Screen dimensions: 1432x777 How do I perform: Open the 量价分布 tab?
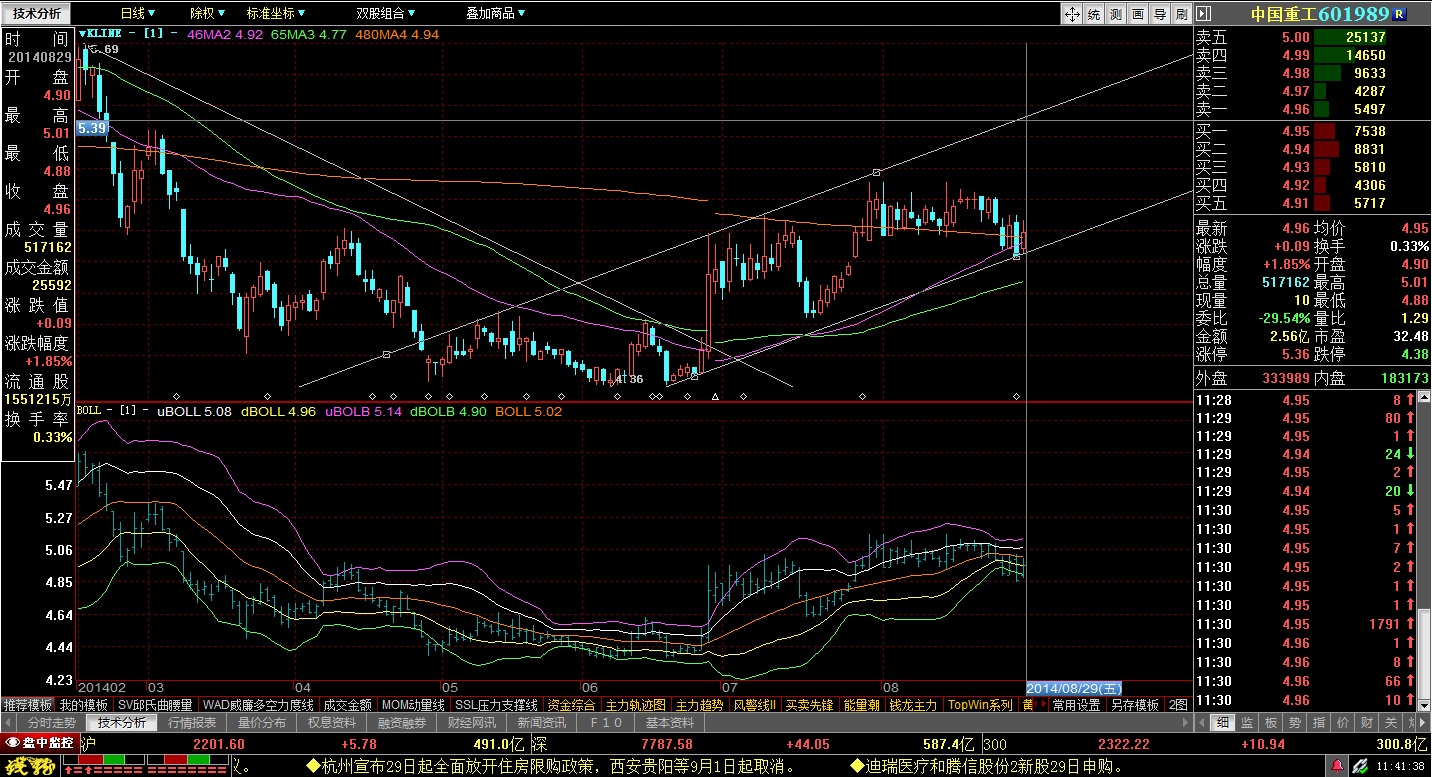[x=262, y=722]
